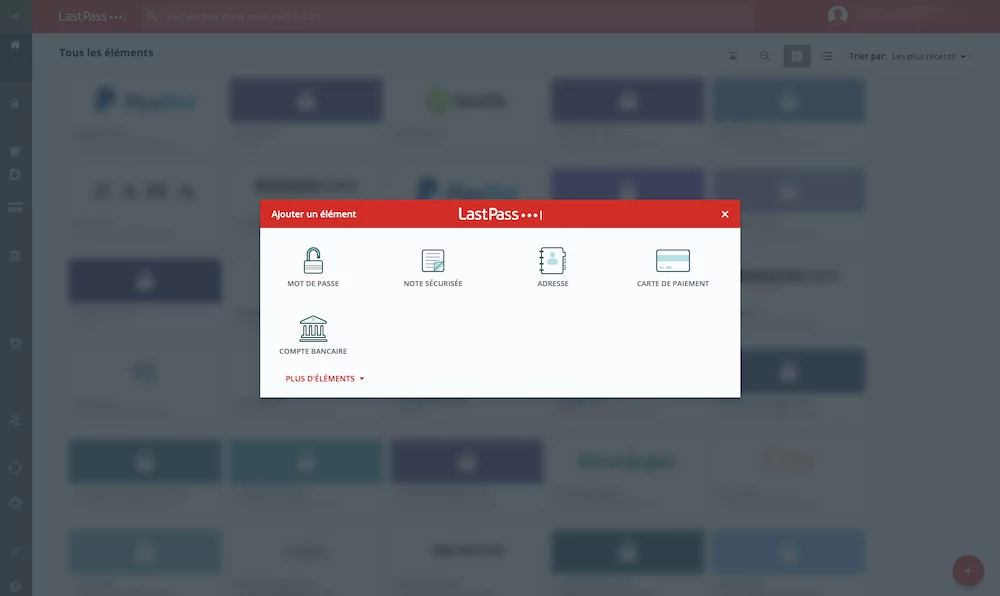Select the Mot de passe padlock icon
This screenshot has height=596, width=1000.
pyautogui.click(x=313, y=261)
